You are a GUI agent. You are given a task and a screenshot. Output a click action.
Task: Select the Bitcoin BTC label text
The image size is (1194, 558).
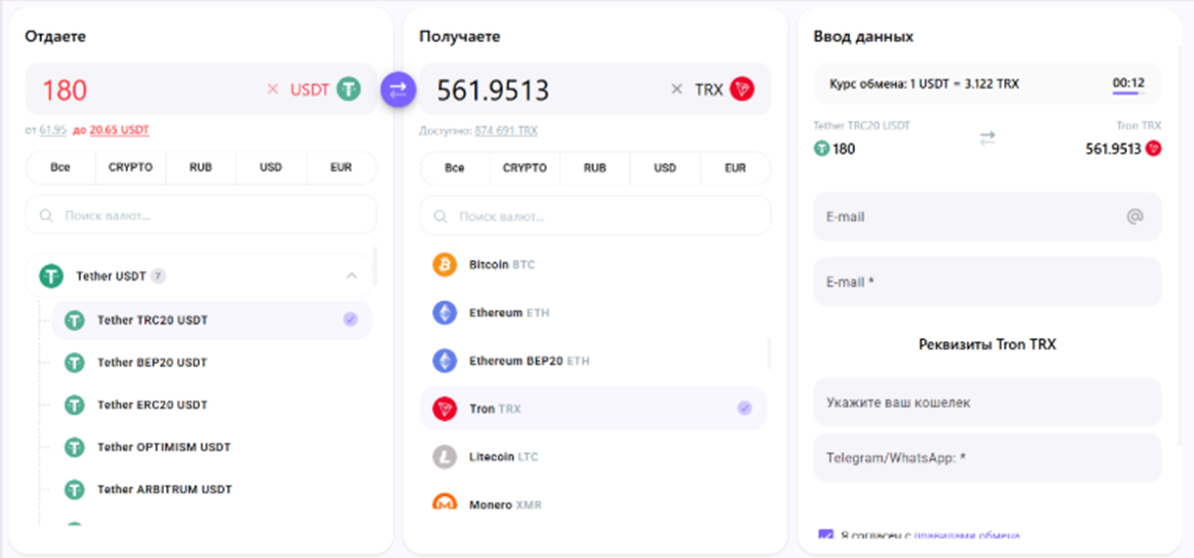tap(502, 265)
